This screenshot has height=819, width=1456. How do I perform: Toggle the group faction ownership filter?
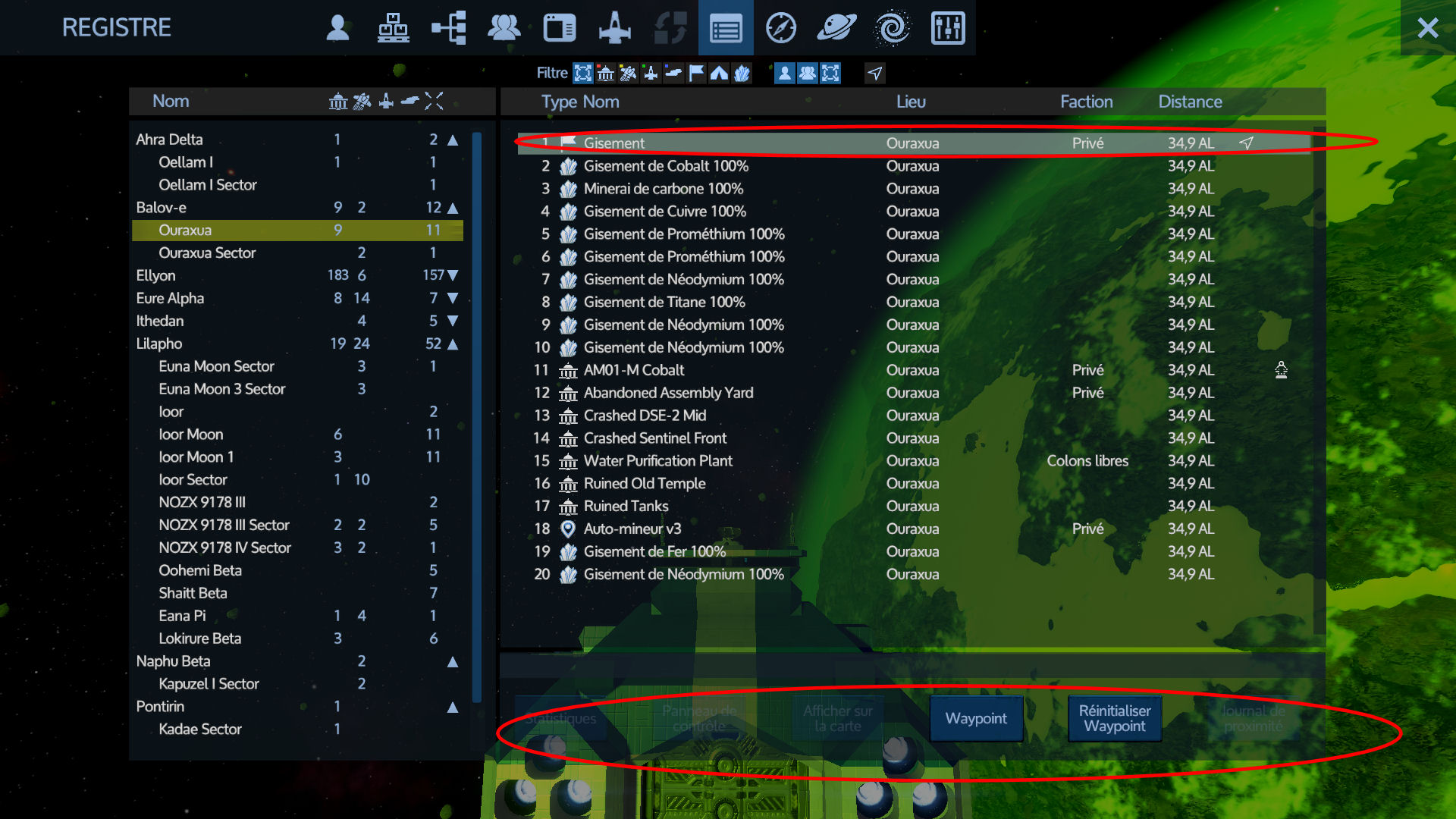pos(808,73)
